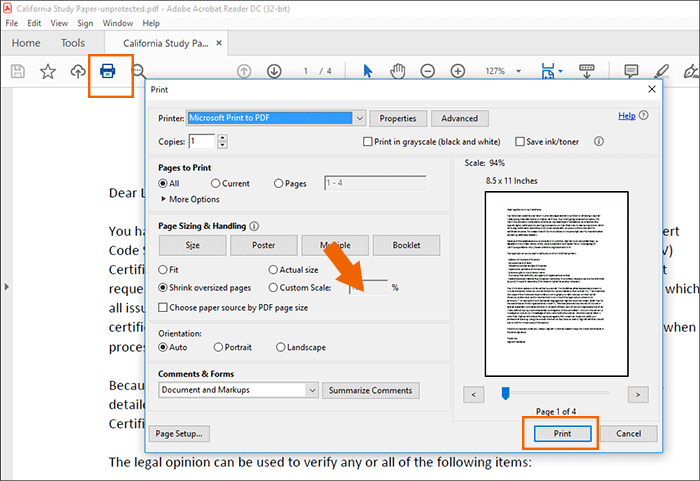The width and height of the screenshot is (700, 481).
Task: Open the View menu
Action: click(59, 23)
